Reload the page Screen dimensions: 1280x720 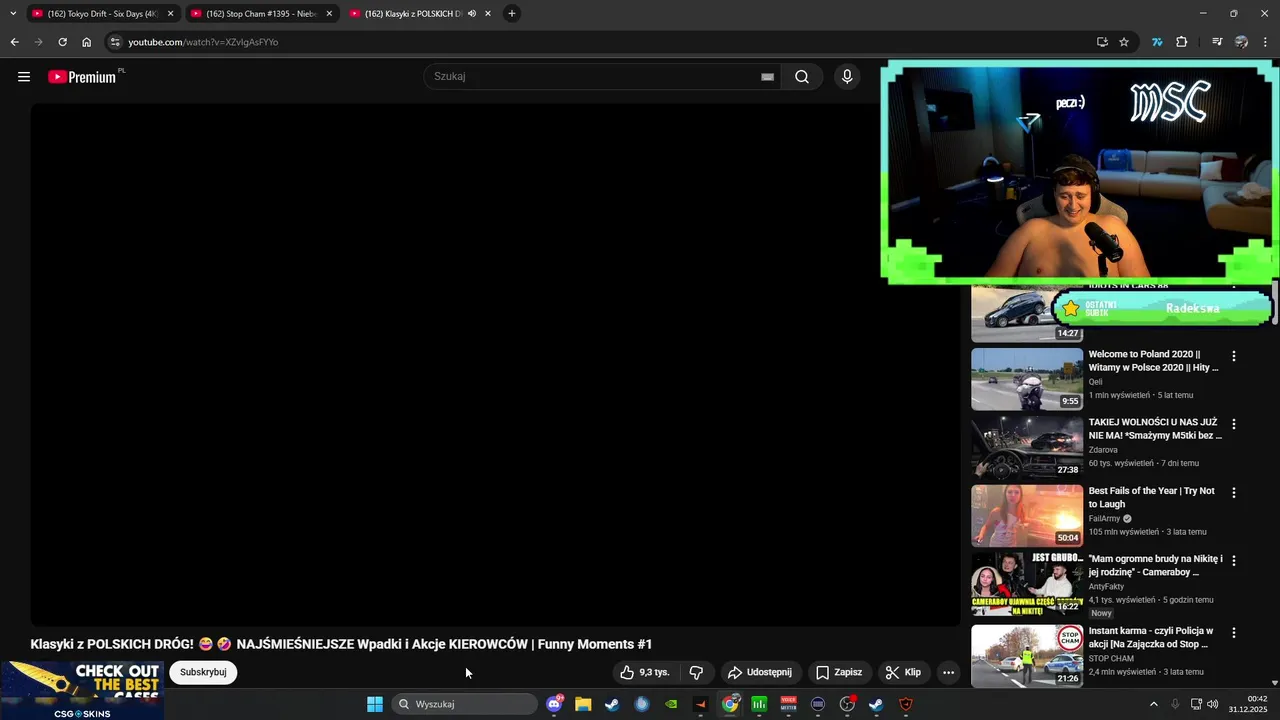[62, 42]
